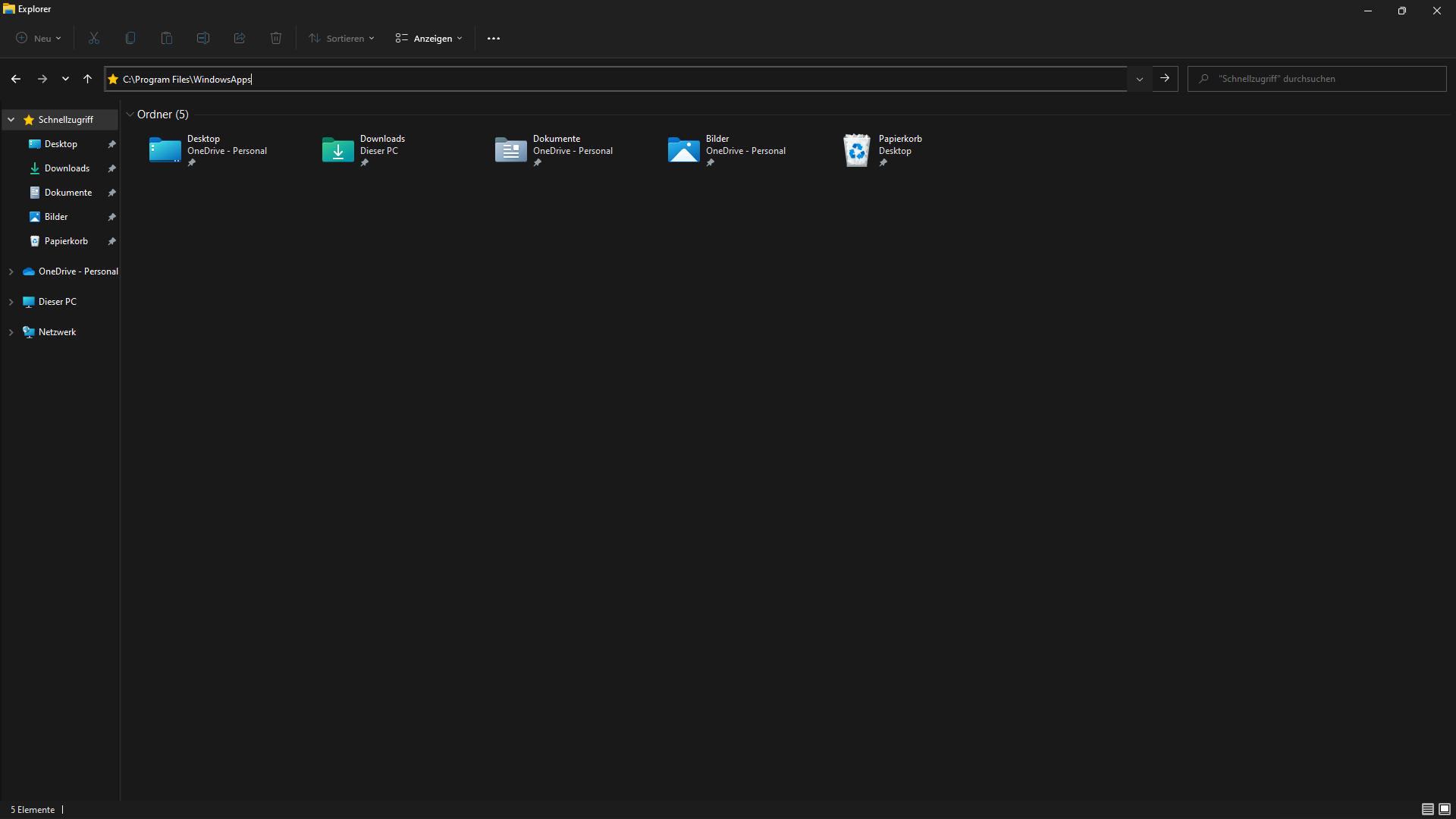Expand Dieser PC in navigation tree
Viewport: 1456px width, 819px height.
point(11,302)
